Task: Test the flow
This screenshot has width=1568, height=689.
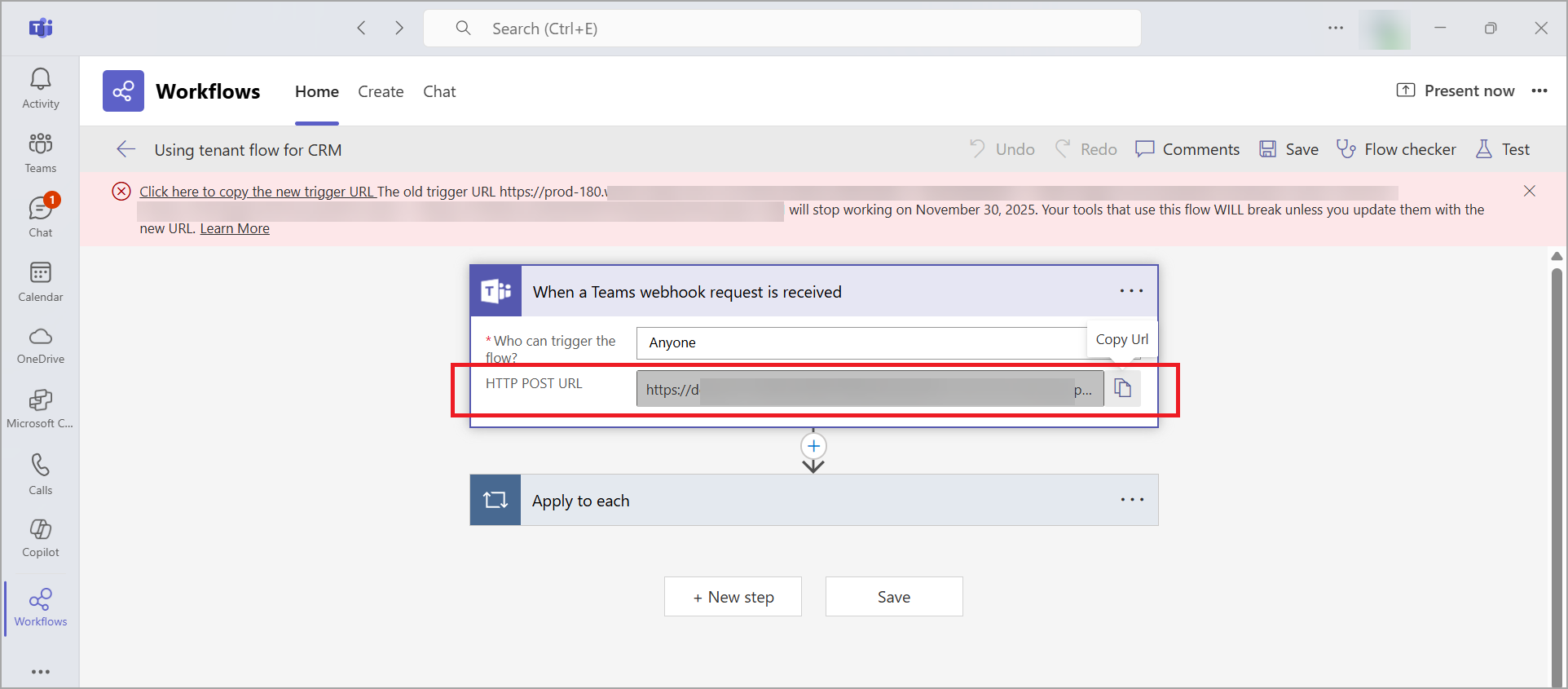Action: 1503,149
